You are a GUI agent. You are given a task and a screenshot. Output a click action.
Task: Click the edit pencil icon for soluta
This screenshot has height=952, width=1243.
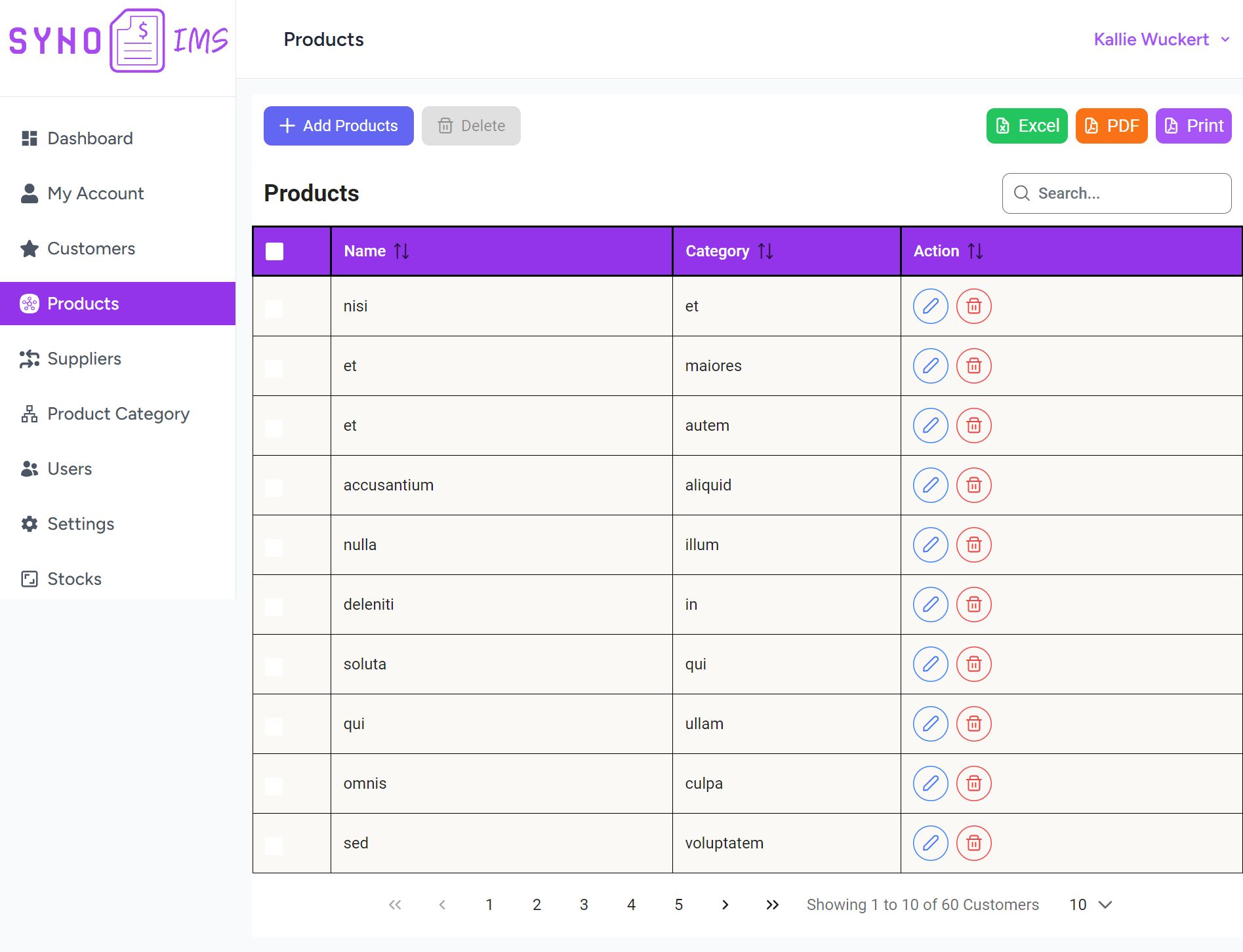930,664
